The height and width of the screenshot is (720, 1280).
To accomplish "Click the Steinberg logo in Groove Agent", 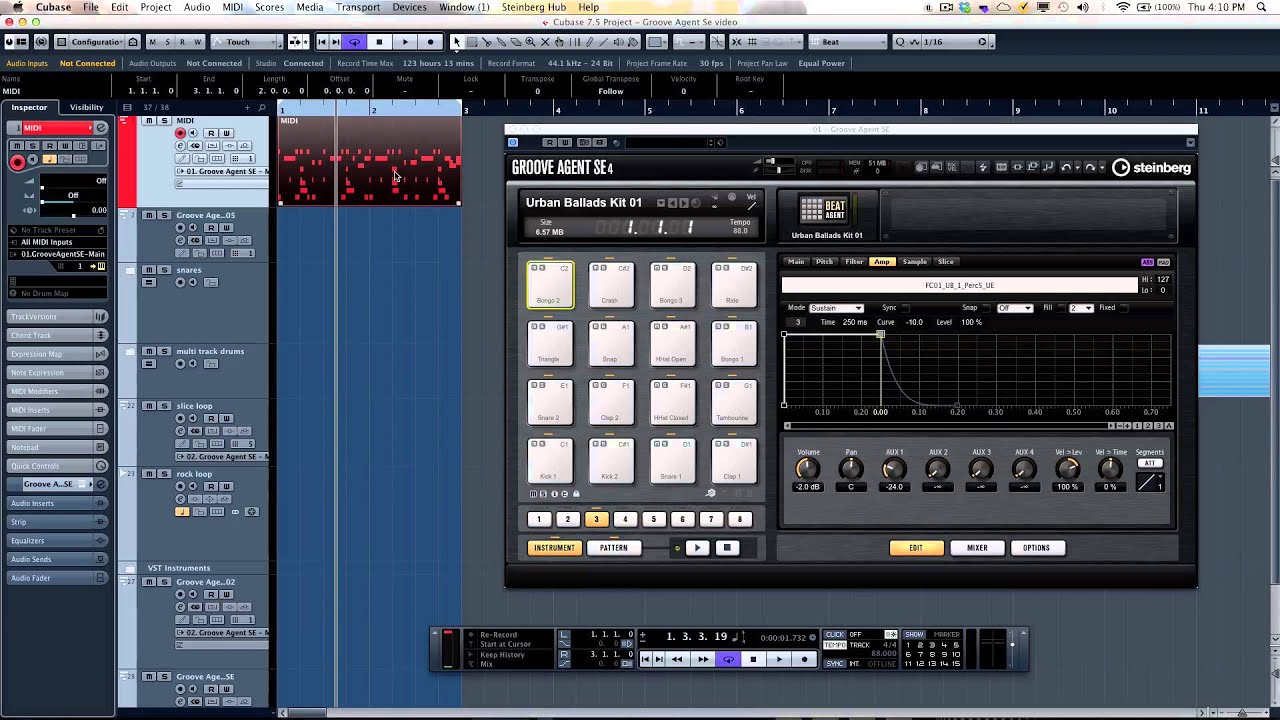I will 1151,168.
